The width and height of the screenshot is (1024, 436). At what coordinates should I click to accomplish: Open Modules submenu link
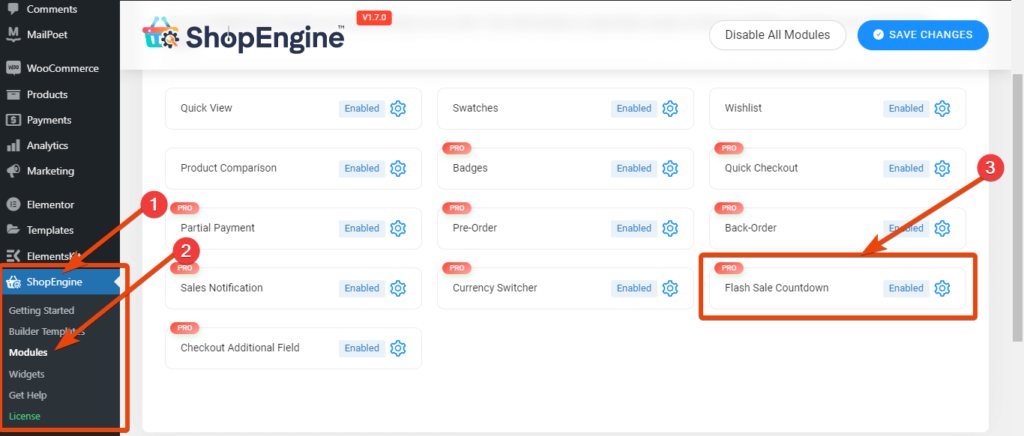(28, 352)
